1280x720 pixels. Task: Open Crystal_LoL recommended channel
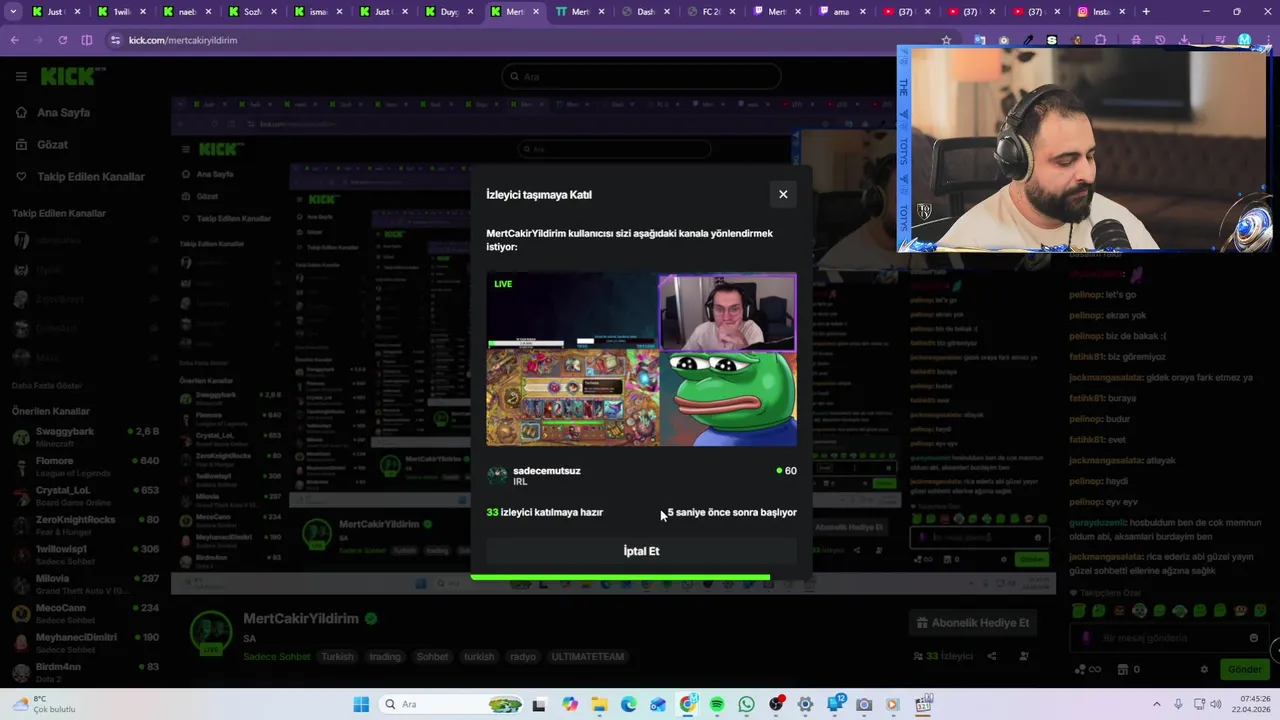point(85,496)
